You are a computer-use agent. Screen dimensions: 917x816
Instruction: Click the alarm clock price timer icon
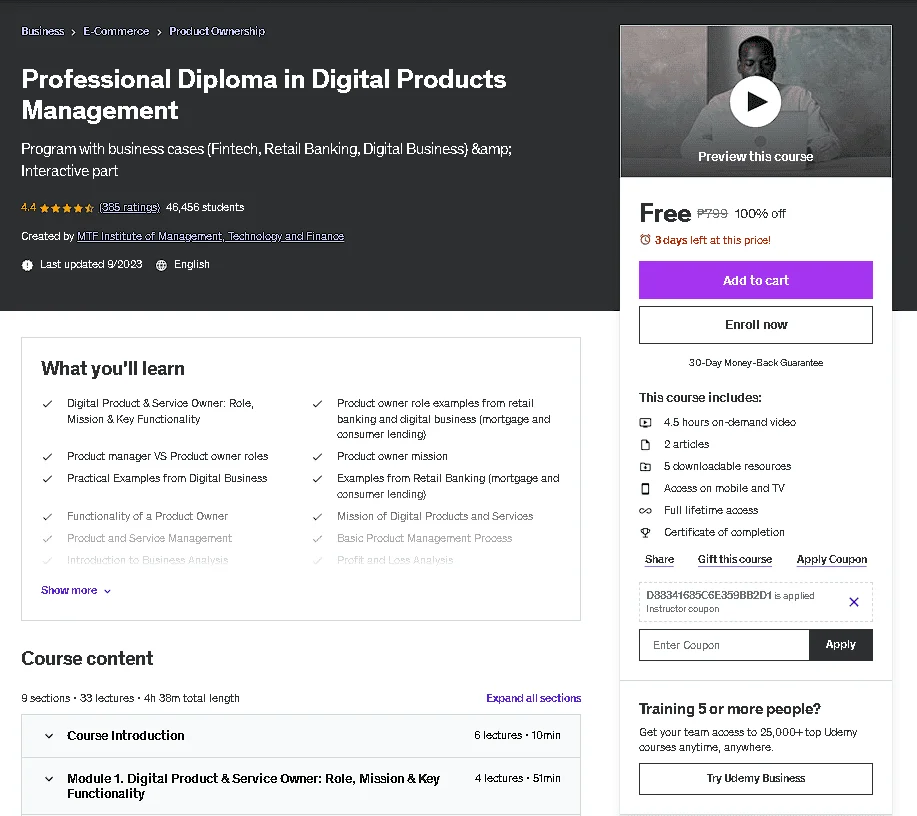[645, 240]
